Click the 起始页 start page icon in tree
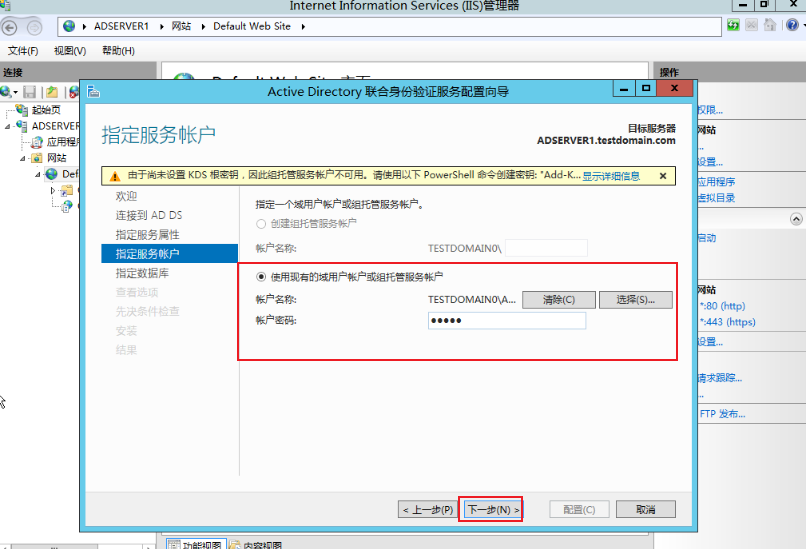This screenshot has width=806, height=549. click(x=21, y=109)
